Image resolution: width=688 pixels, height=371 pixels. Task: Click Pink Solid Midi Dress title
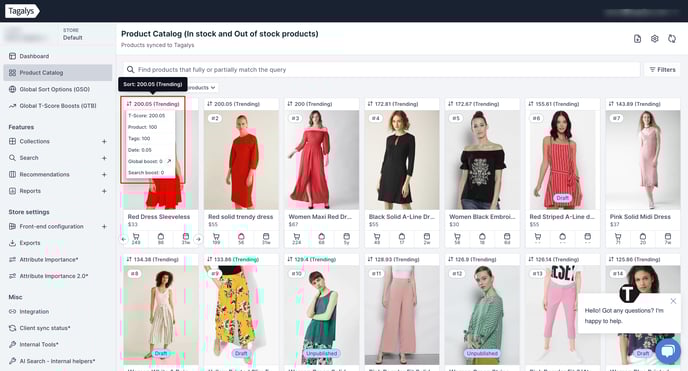click(x=640, y=217)
